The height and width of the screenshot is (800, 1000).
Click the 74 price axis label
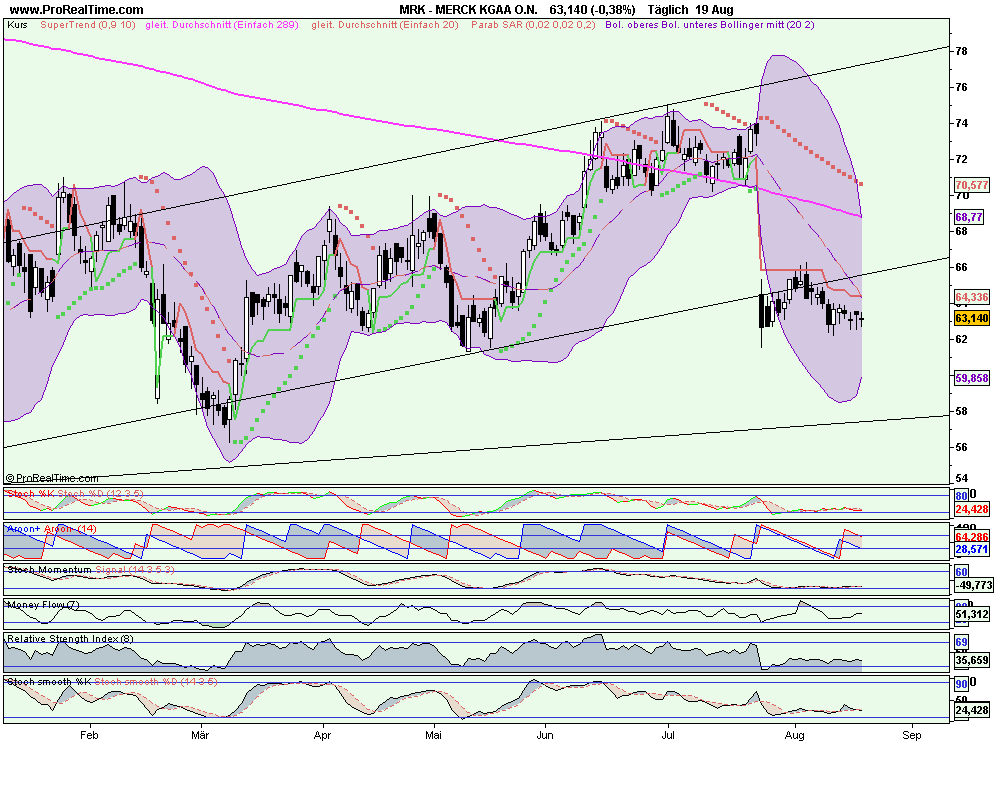[961, 123]
